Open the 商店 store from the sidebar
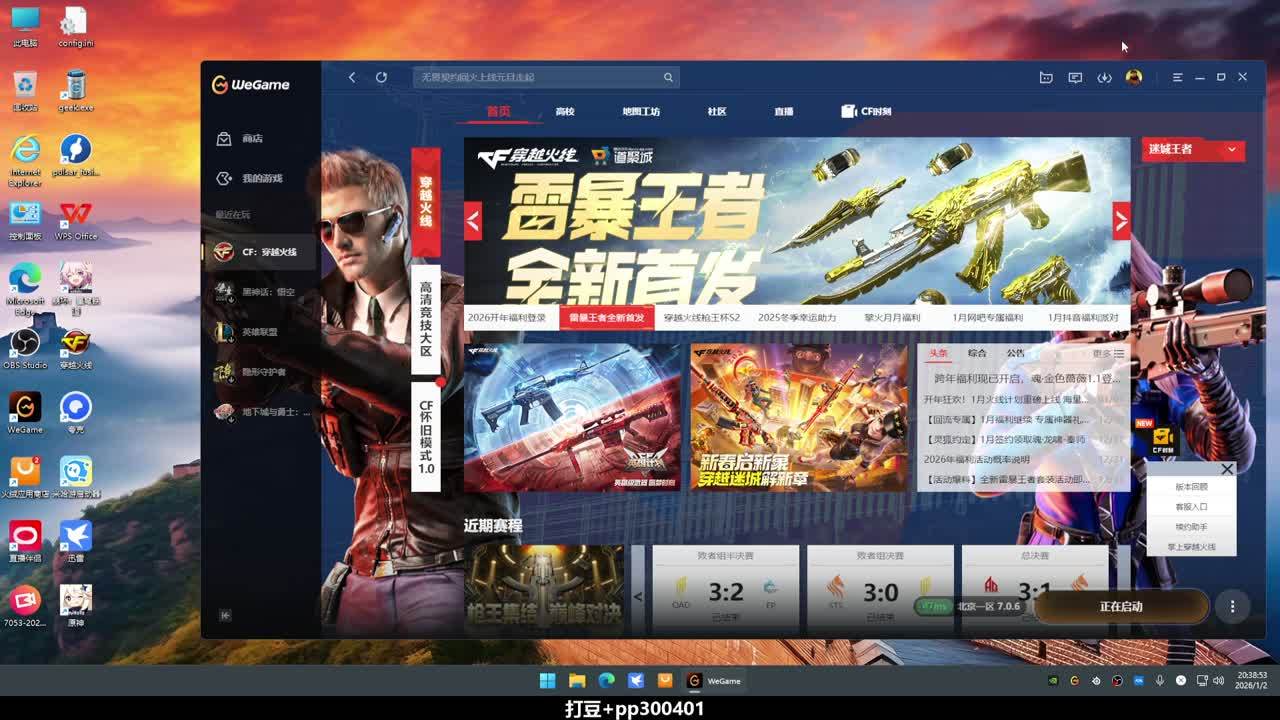This screenshot has width=1280, height=720. pos(251,139)
